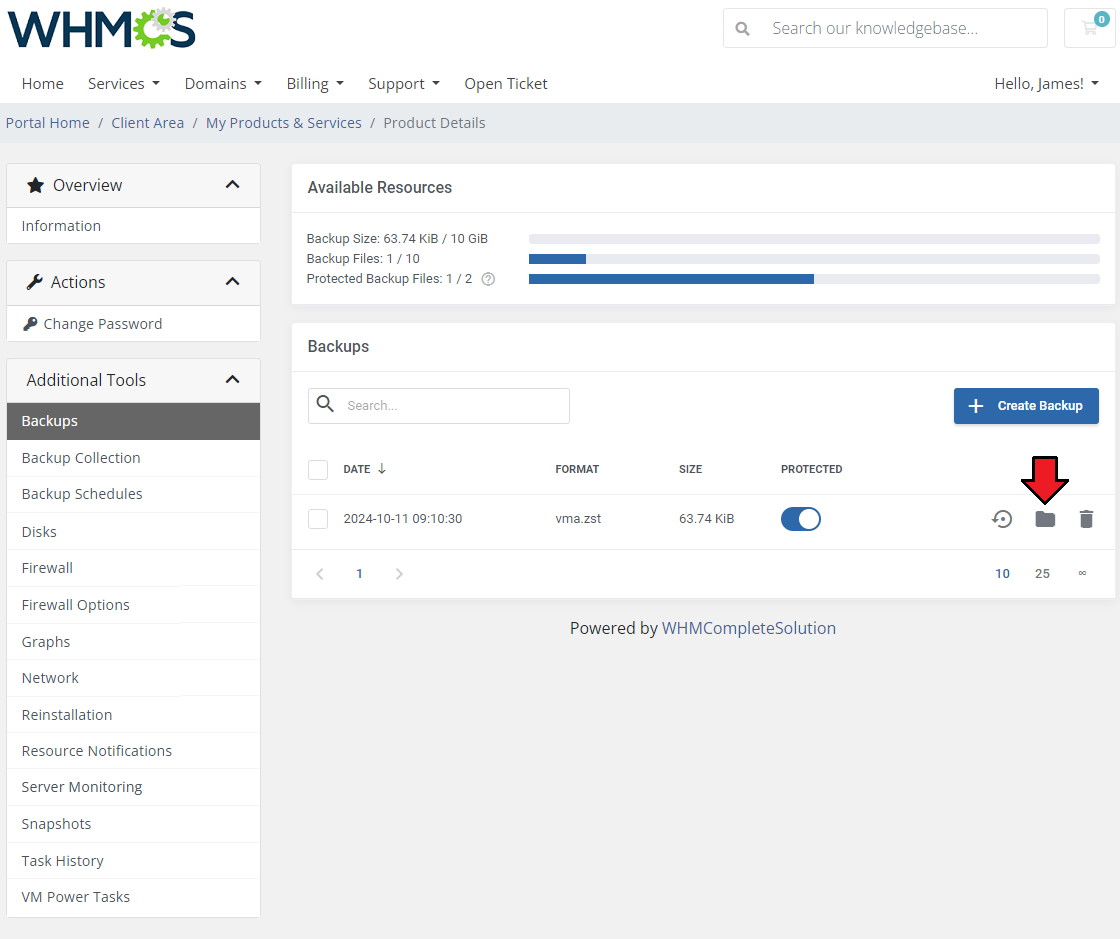Open Graphs in sidebar
This screenshot has width=1120, height=939.
click(x=134, y=642)
